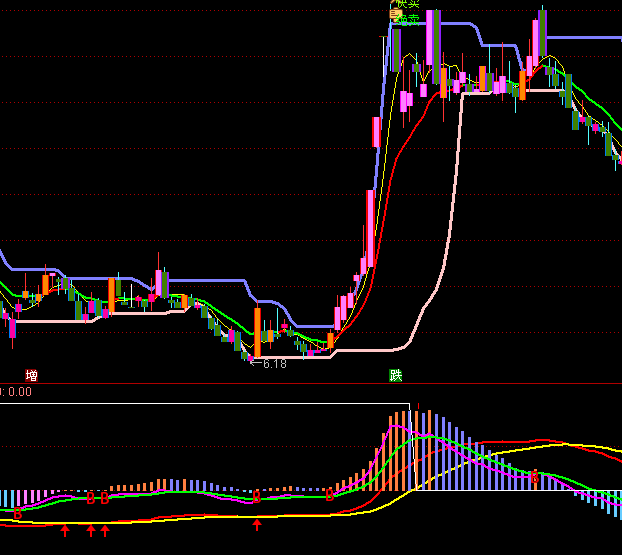This screenshot has height=555, width=622.
Task: Click the green signal label below 快买
Action: tap(407, 19)
